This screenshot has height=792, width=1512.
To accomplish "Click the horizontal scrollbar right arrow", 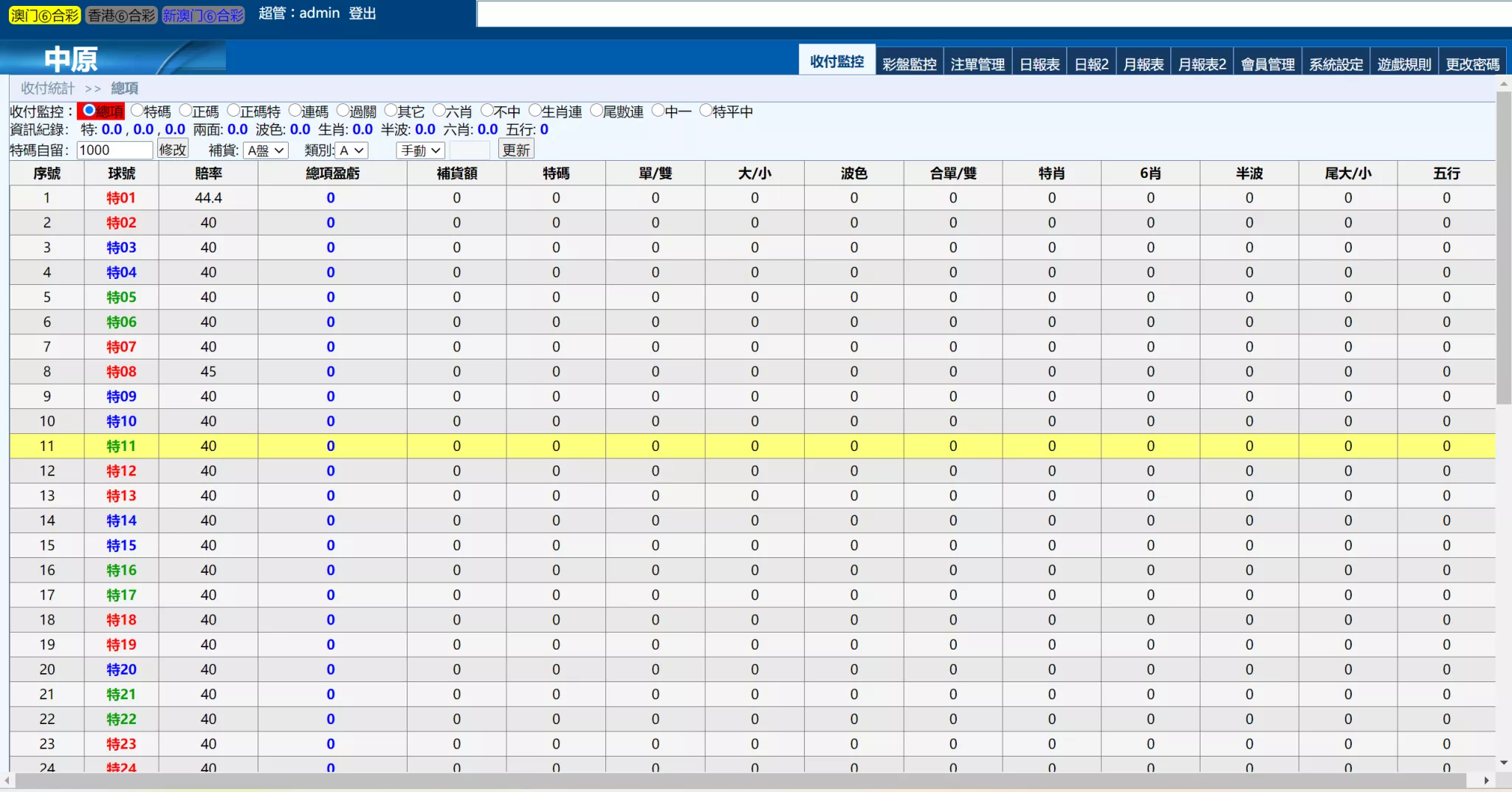I will (1486, 780).
